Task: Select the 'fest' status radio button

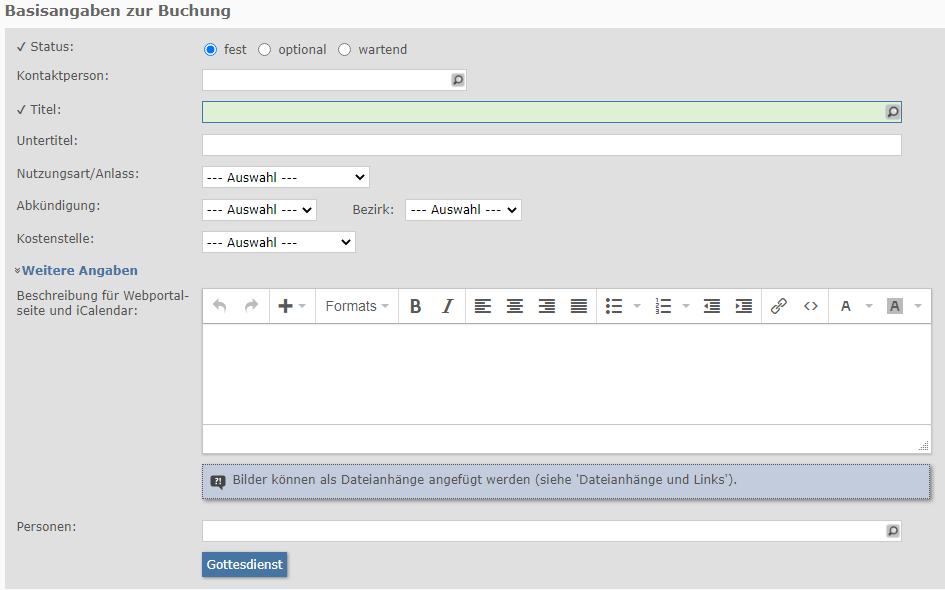Action: point(210,49)
